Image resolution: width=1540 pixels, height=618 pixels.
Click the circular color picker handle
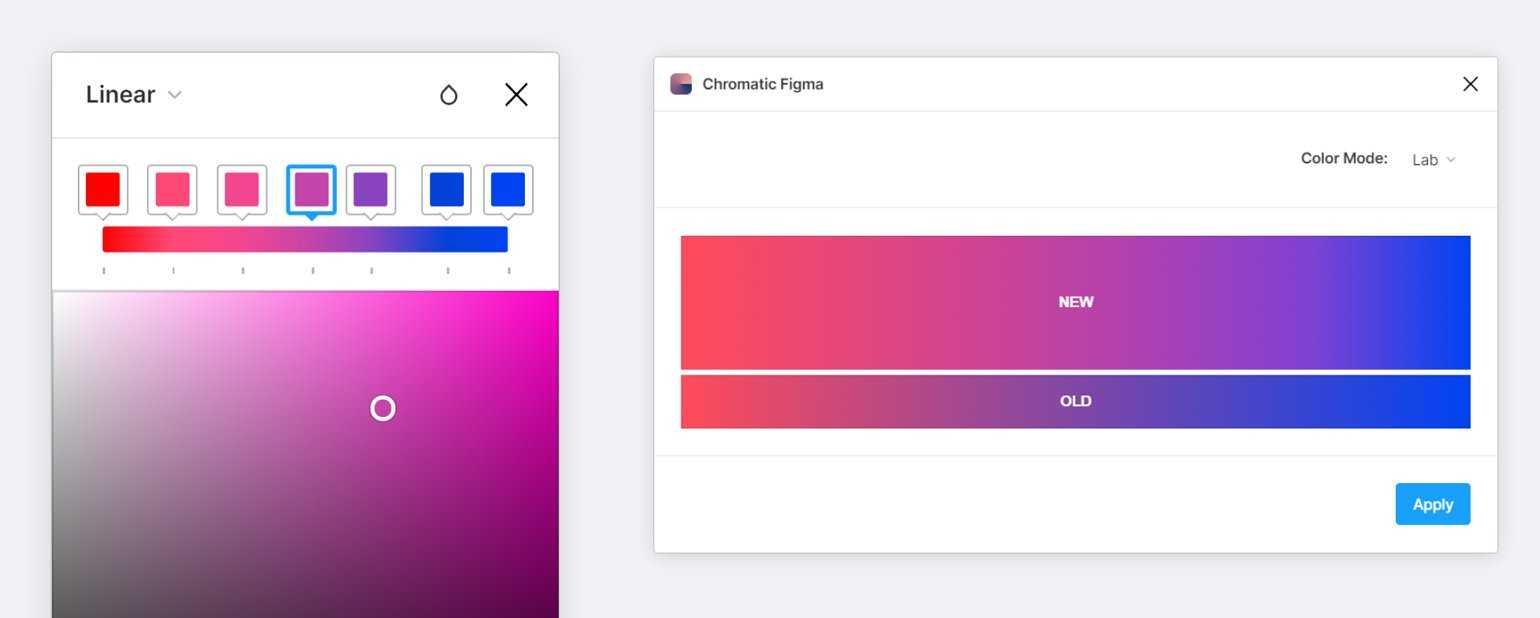[x=383, y=408]
